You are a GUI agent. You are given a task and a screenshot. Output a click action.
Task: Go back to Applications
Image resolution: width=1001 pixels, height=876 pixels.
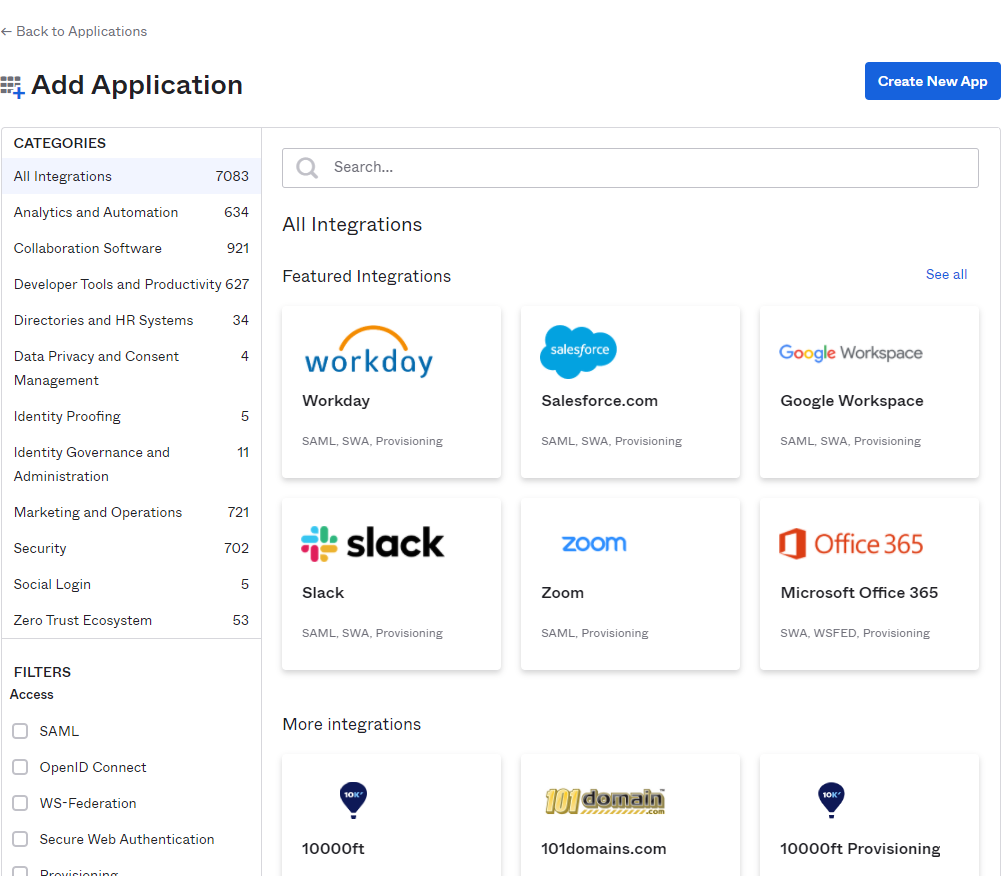coord(74,31)
